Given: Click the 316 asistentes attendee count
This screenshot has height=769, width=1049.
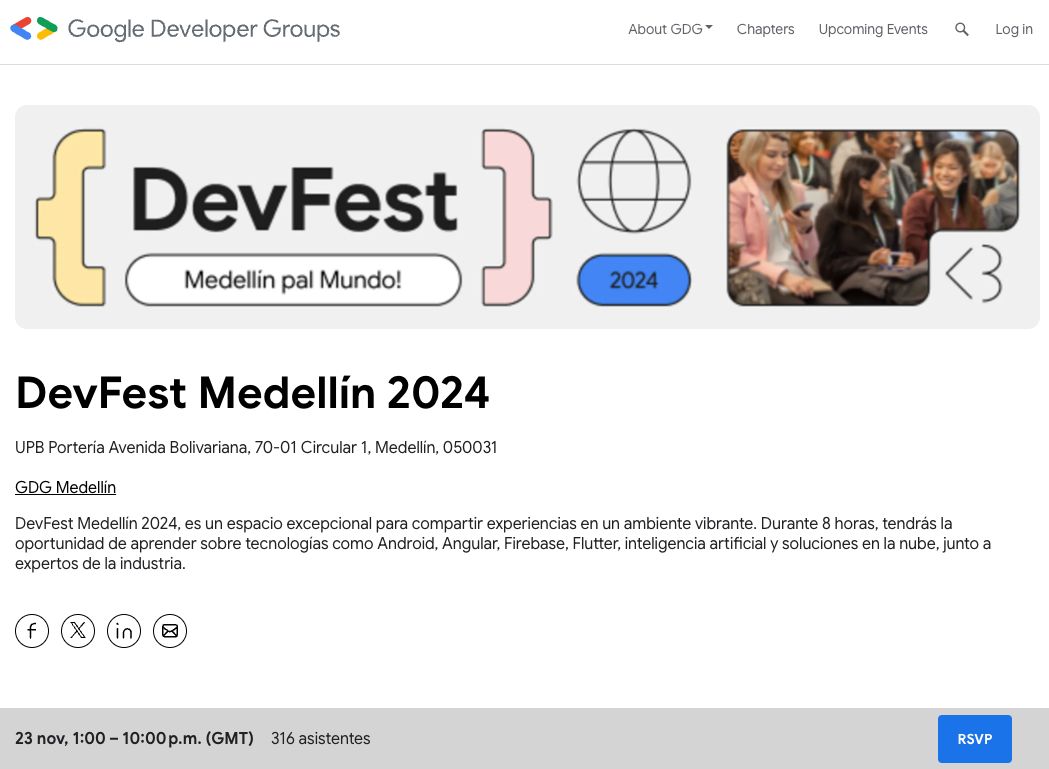Looking at the screenshot, I should 320,738.
